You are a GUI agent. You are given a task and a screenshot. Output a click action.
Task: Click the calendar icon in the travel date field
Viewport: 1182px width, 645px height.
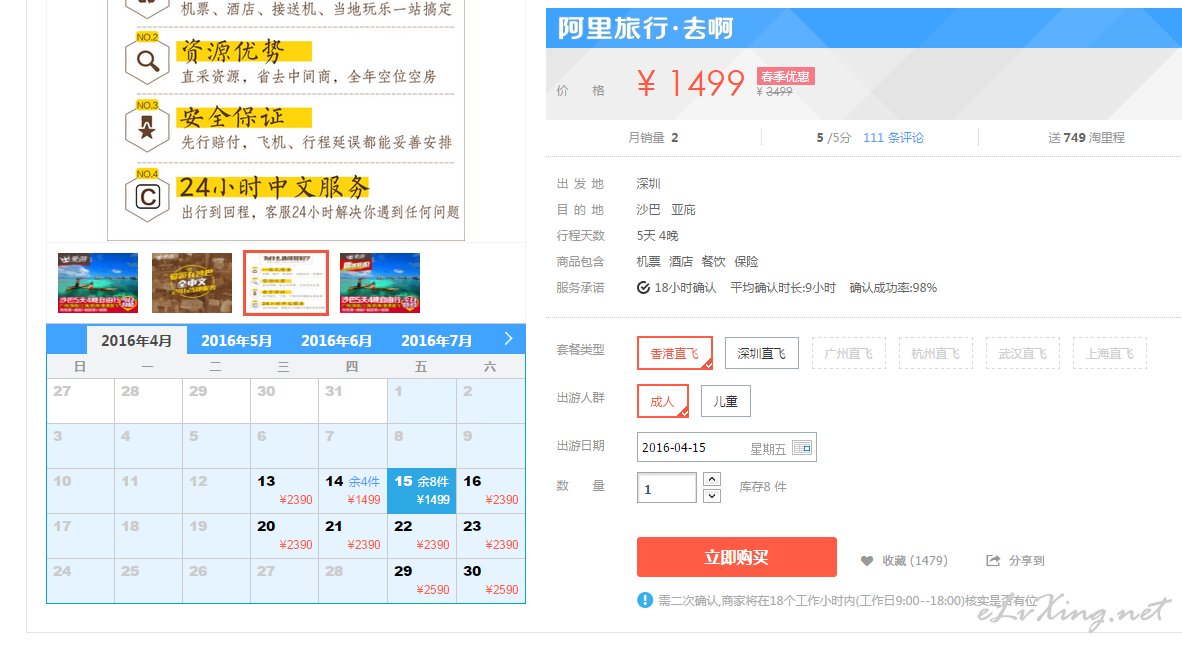click(801, 448)
